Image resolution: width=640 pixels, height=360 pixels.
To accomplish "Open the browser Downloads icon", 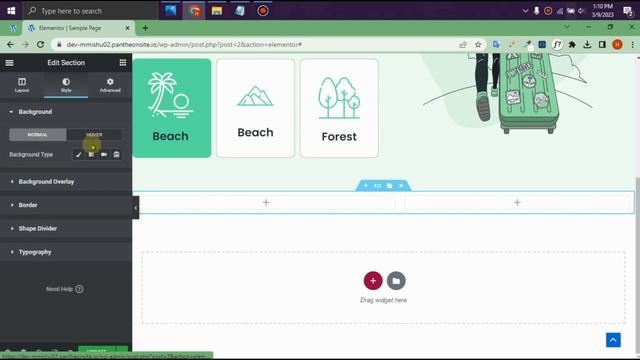I will point(587,44).
